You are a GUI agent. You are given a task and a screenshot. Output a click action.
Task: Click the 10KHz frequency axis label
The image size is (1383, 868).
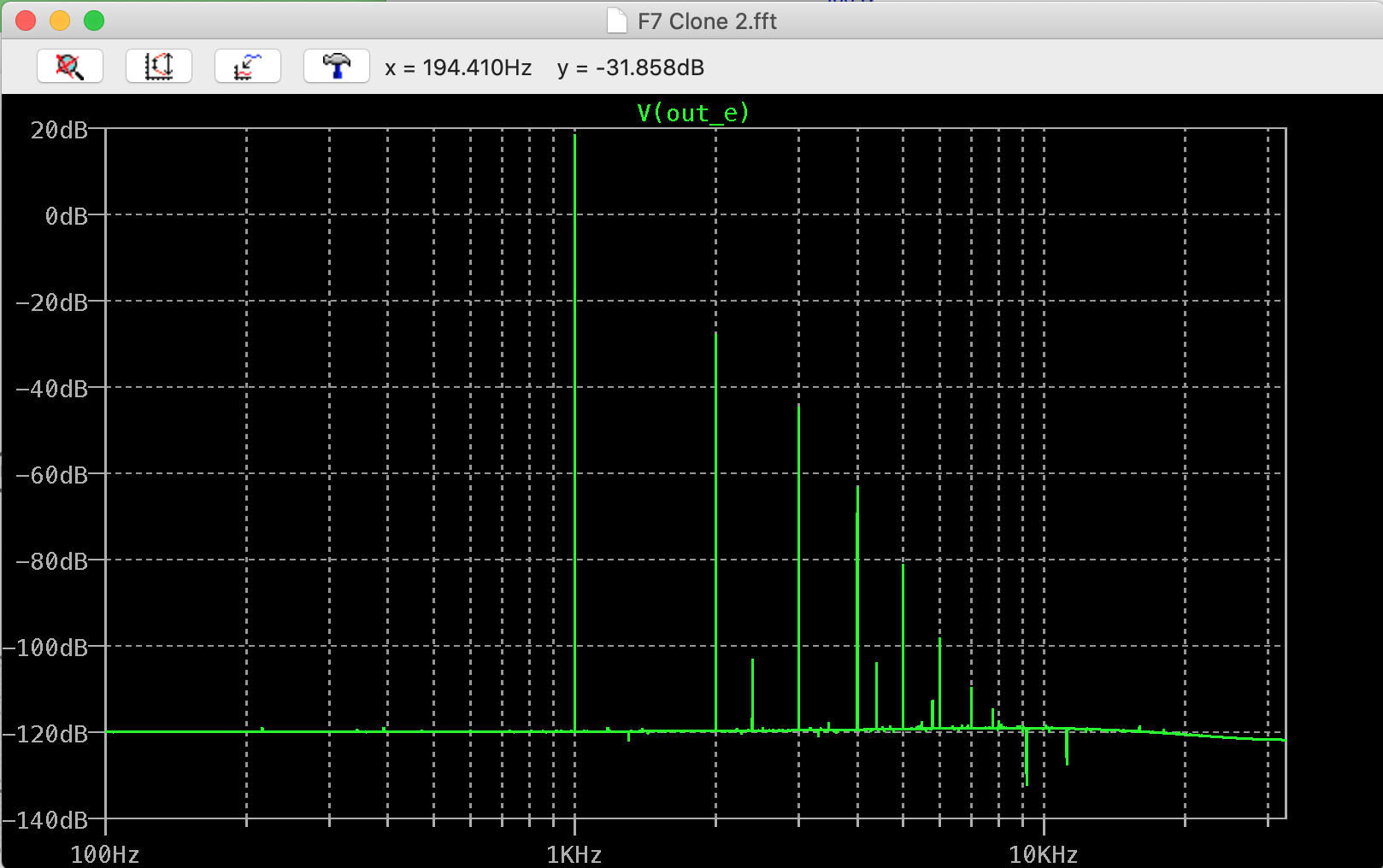(x=1043, y=854)
